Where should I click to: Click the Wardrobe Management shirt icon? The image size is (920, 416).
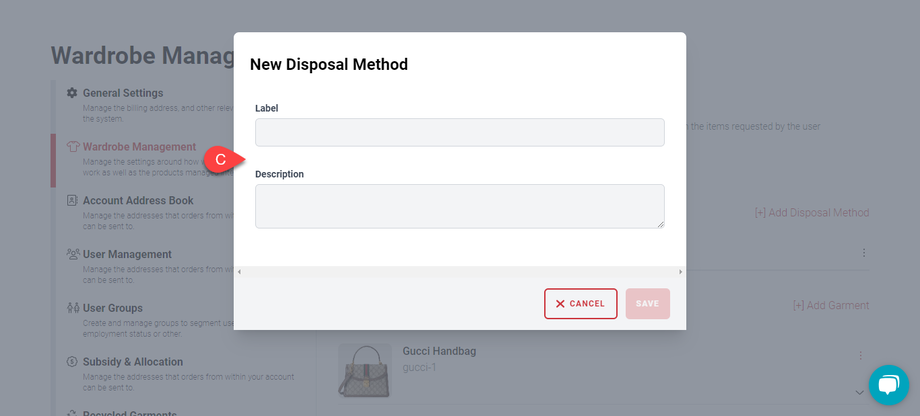pyautogui.click(x=72, y=147)
